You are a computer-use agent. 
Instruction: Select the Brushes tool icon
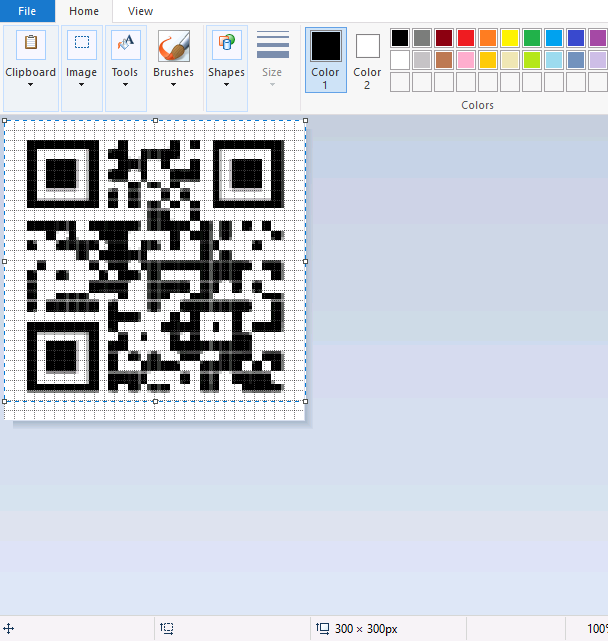[174, 46]
